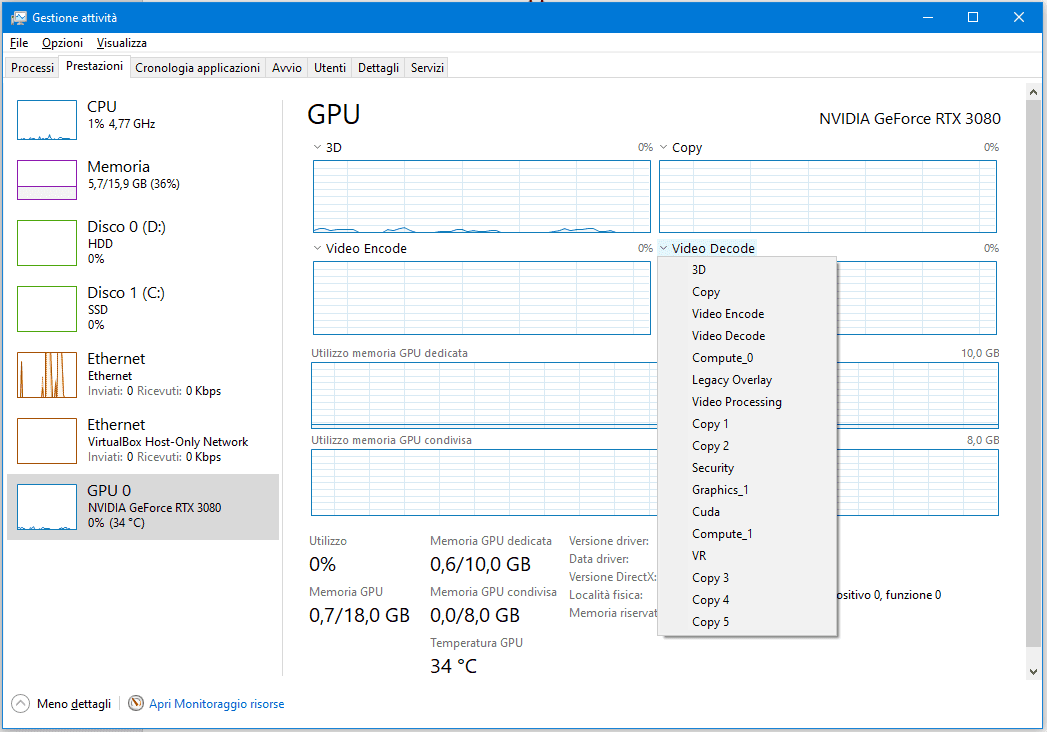Expand the 3D engine dropdown chevron
This screenshot has width=1047, height=732.
pos(317,148)
